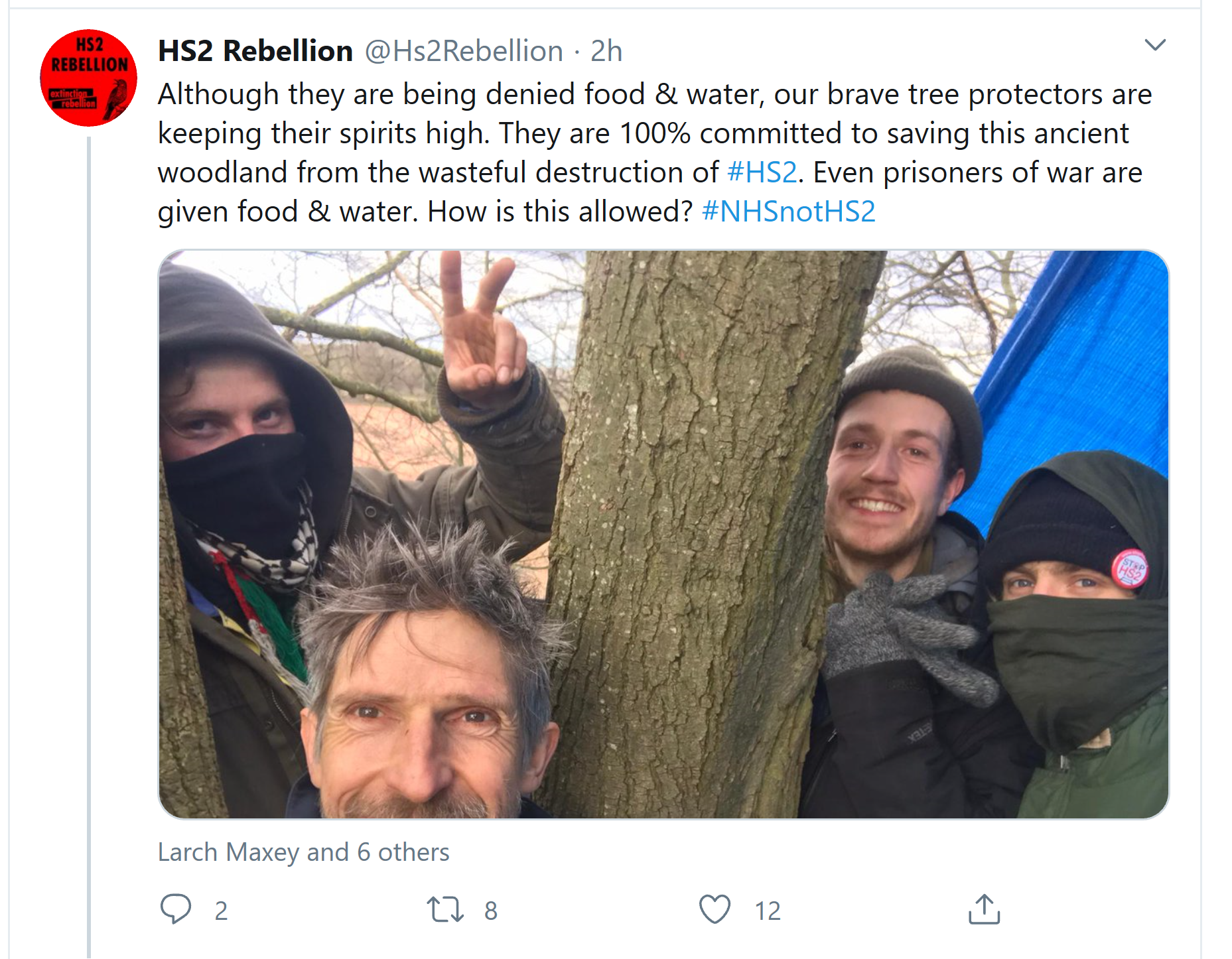View Larch Maxey and 6 others tagged
The width and height of the screenshot is (1232, 959).
303,854
